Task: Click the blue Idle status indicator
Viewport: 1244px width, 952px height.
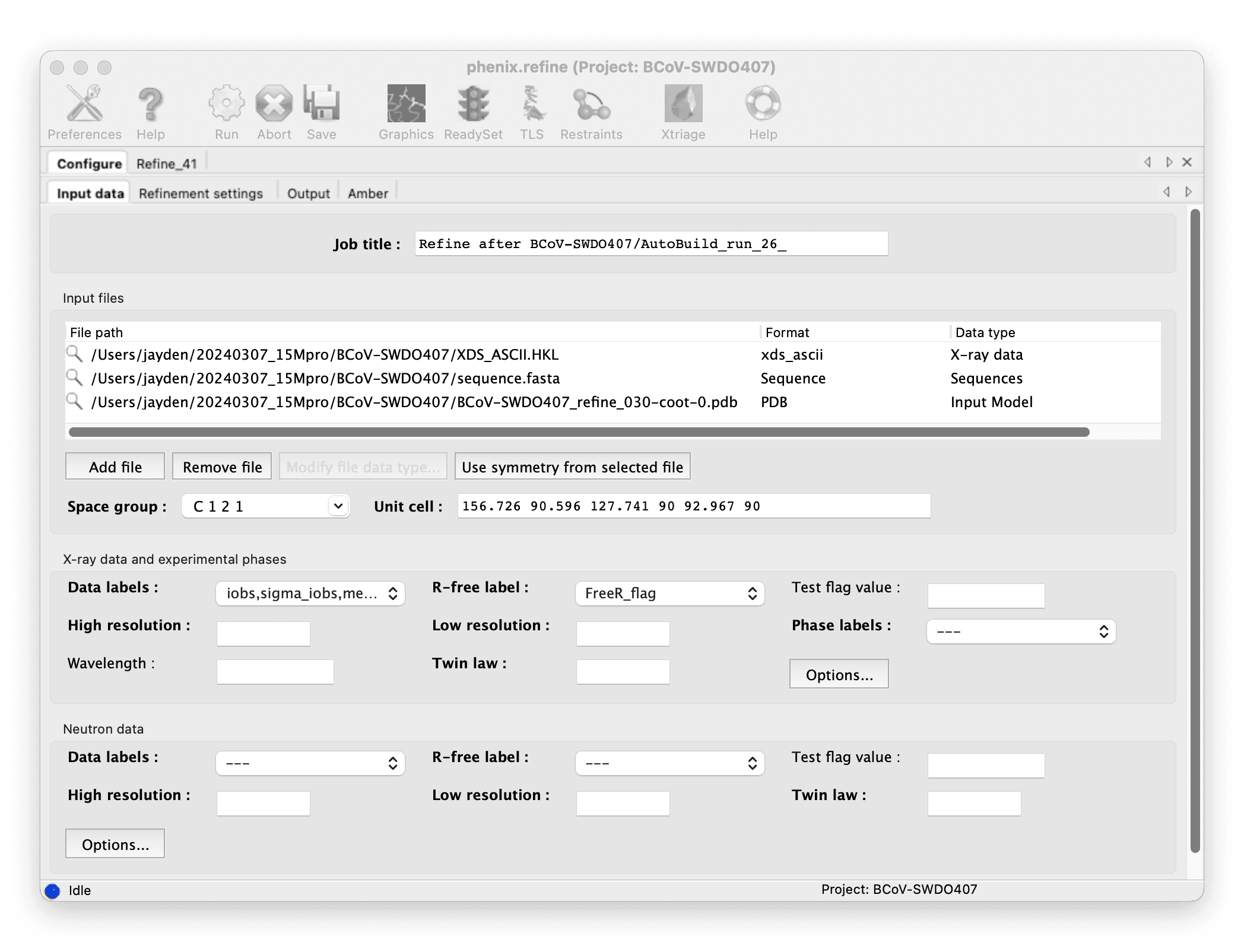Action: 53,891
